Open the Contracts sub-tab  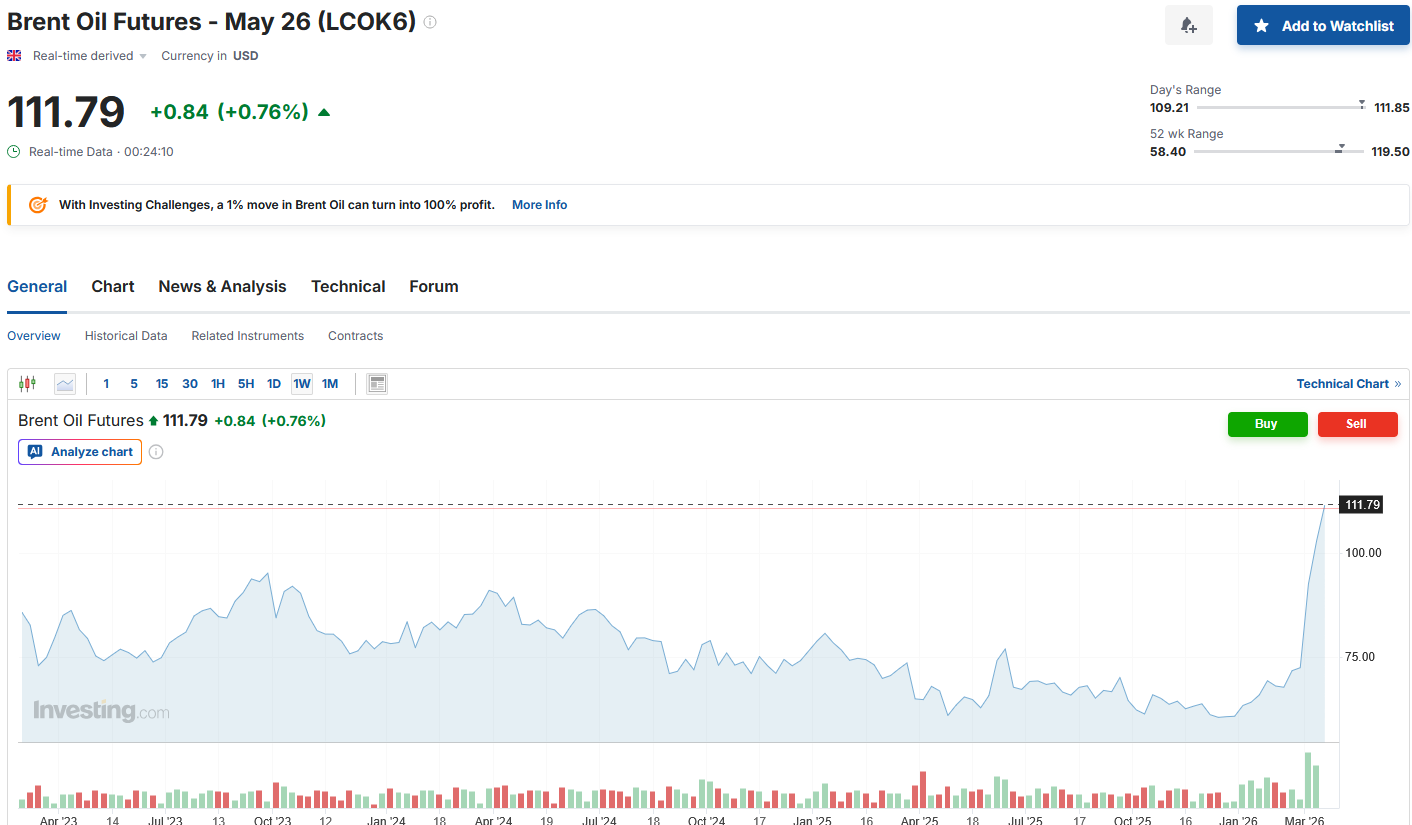(x=356, y=336)
